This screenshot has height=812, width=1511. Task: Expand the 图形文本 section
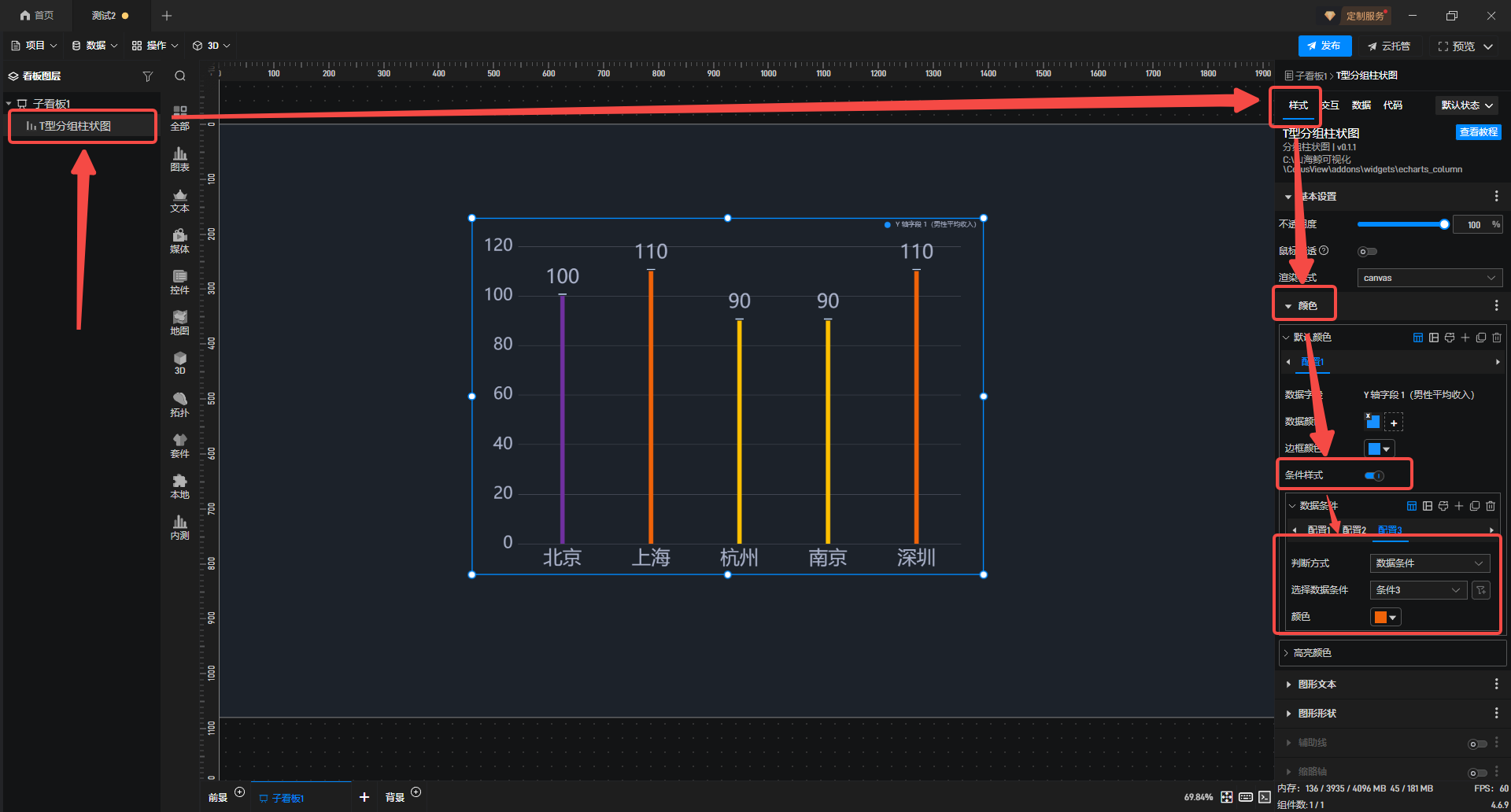pos(1317,685)
